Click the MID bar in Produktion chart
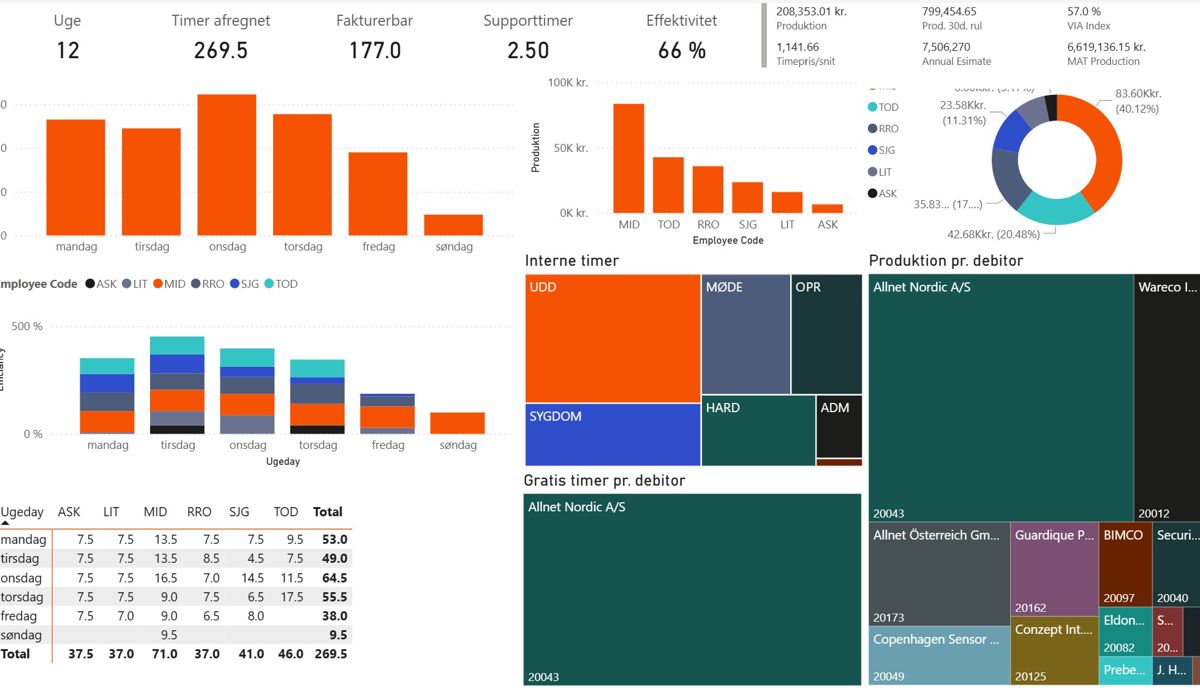This screenshot has width=1200, height=700. 629,158
